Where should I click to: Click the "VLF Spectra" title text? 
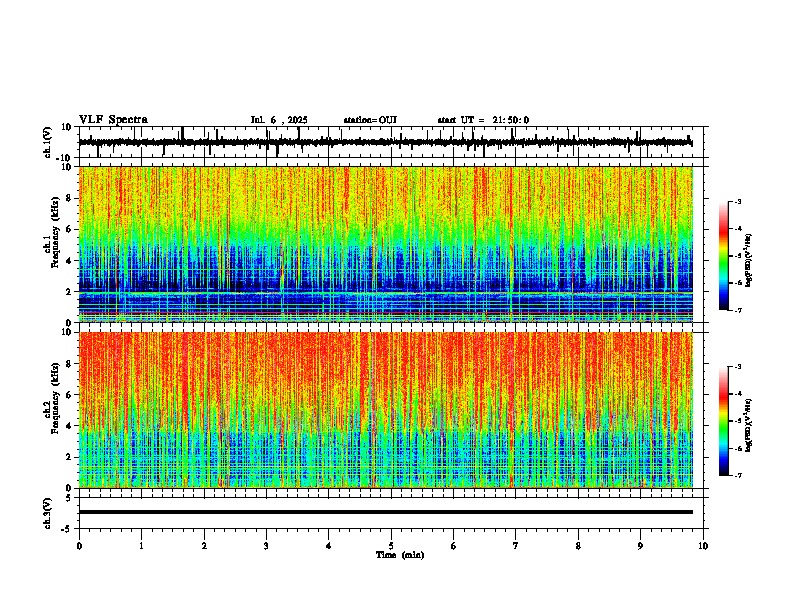(113, 120)
